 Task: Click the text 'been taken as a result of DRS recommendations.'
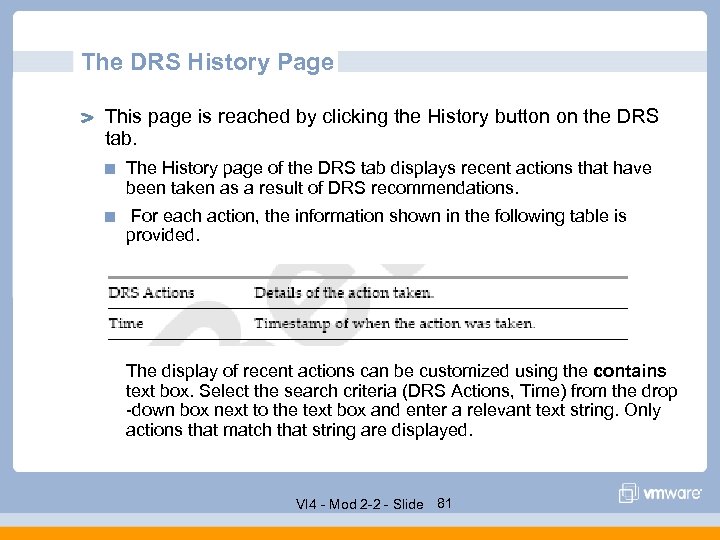point(322,188)
